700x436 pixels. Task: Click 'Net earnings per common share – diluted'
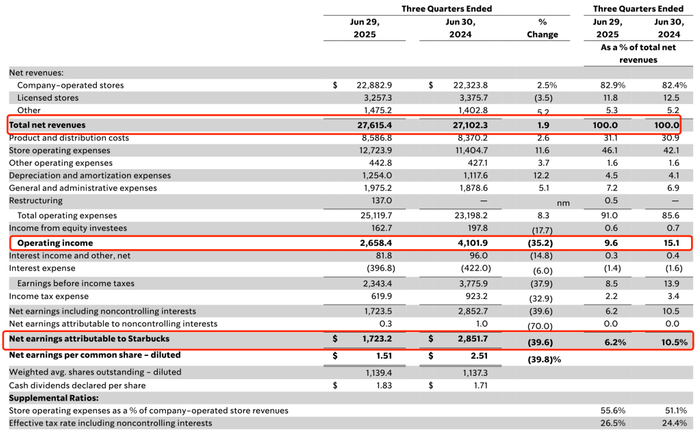click(95, 355)
